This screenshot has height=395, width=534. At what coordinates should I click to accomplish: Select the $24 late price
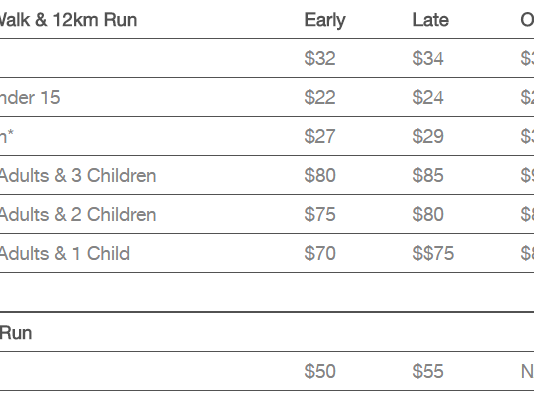click(x=428, y=97)
